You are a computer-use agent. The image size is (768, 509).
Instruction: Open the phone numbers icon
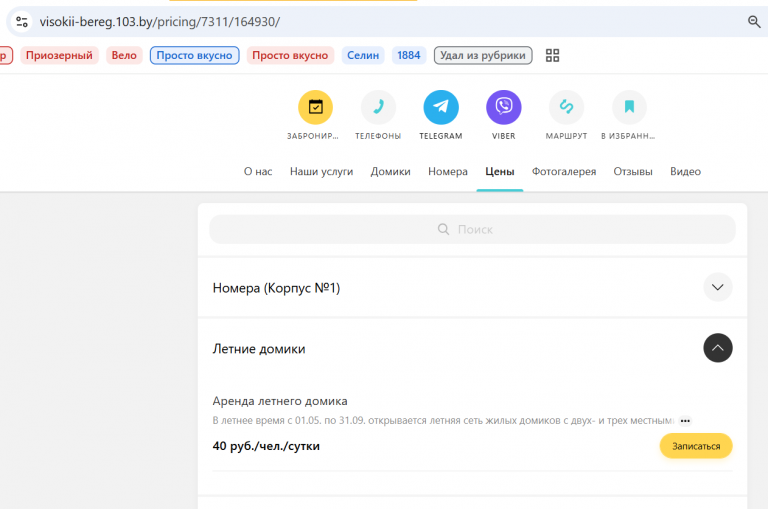tap(378, 107)
